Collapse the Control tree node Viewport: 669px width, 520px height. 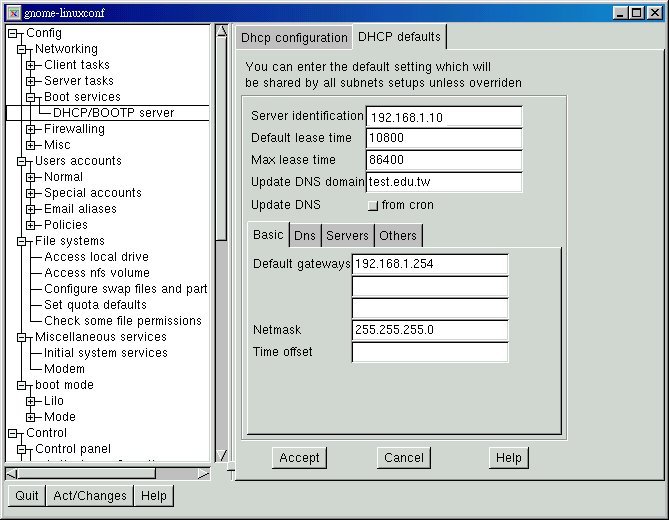pos(13,433)
